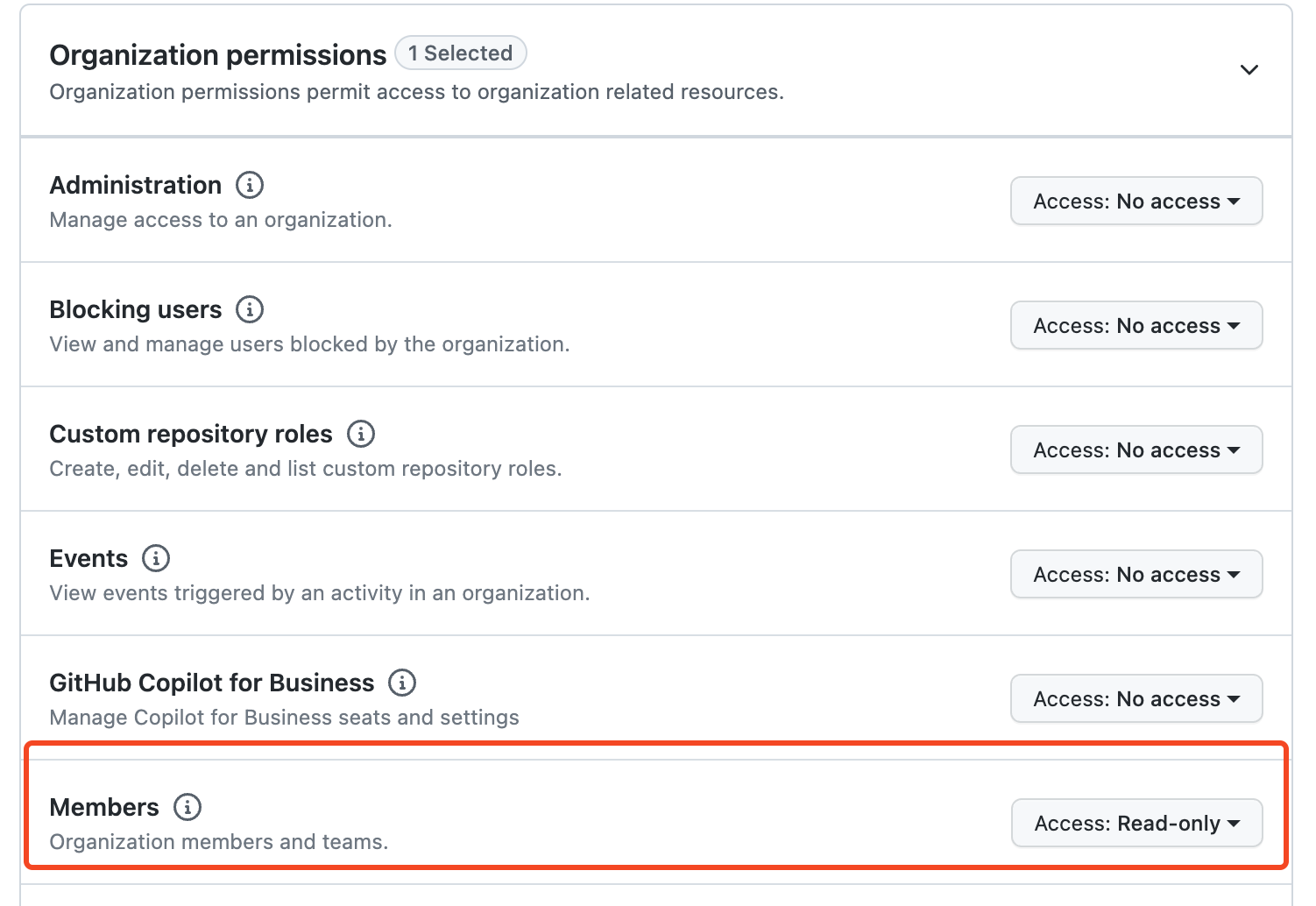Change access level for Blocking users
1316x906 pixels.
tap(1136, 326)
